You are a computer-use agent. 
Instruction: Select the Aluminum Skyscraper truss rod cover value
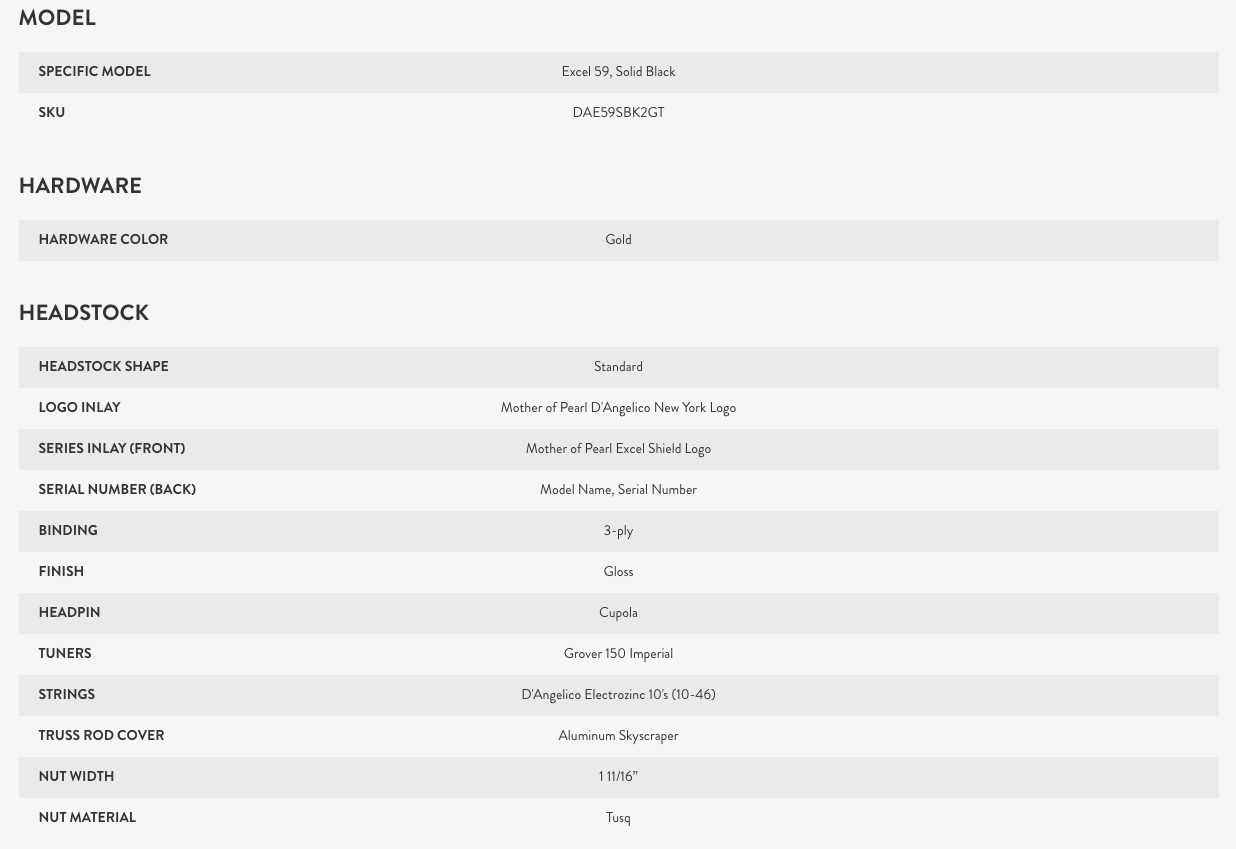point(618,736)
